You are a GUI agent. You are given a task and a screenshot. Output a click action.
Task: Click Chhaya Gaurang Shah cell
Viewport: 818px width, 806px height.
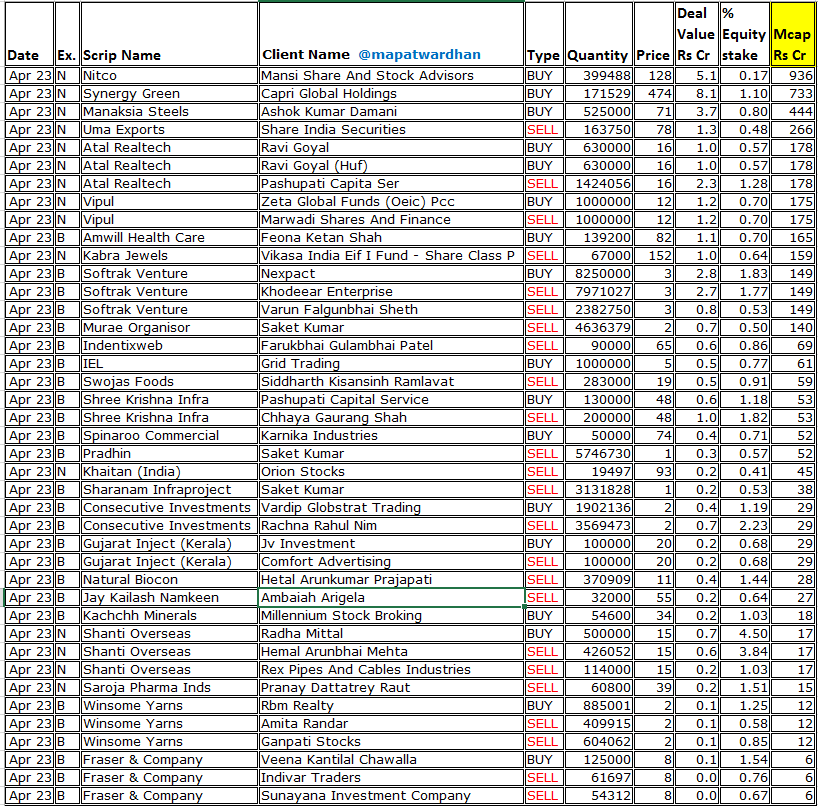[391, 418]
